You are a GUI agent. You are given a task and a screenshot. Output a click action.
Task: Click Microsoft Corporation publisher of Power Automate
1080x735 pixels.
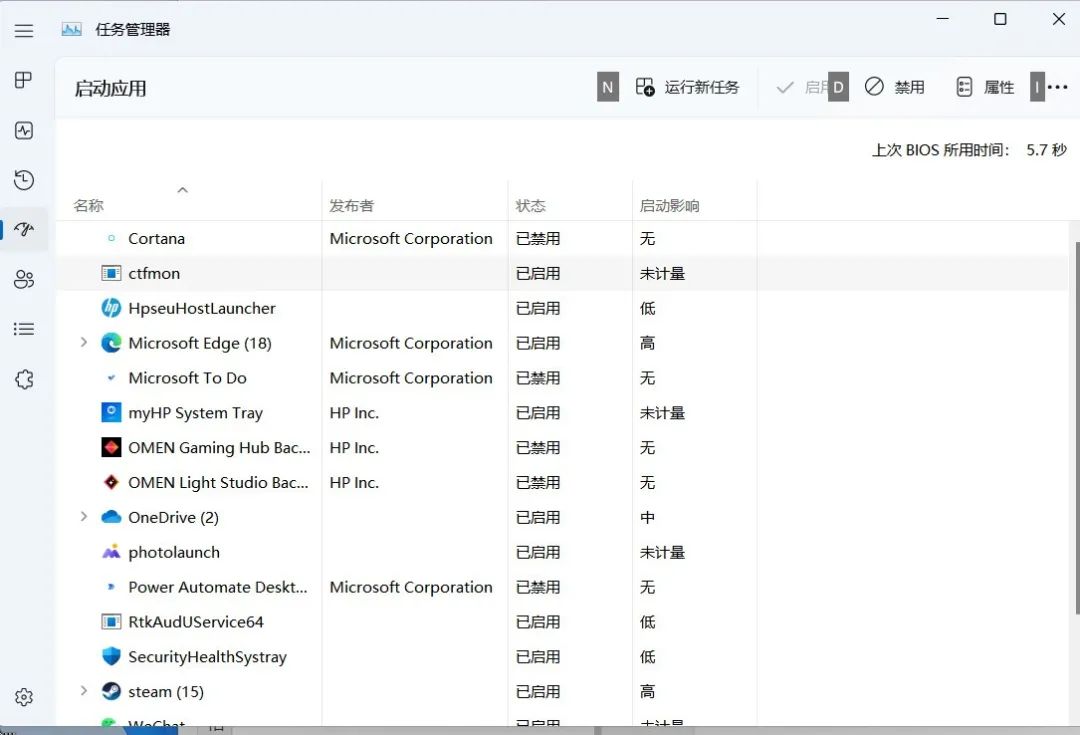(411, 587)
